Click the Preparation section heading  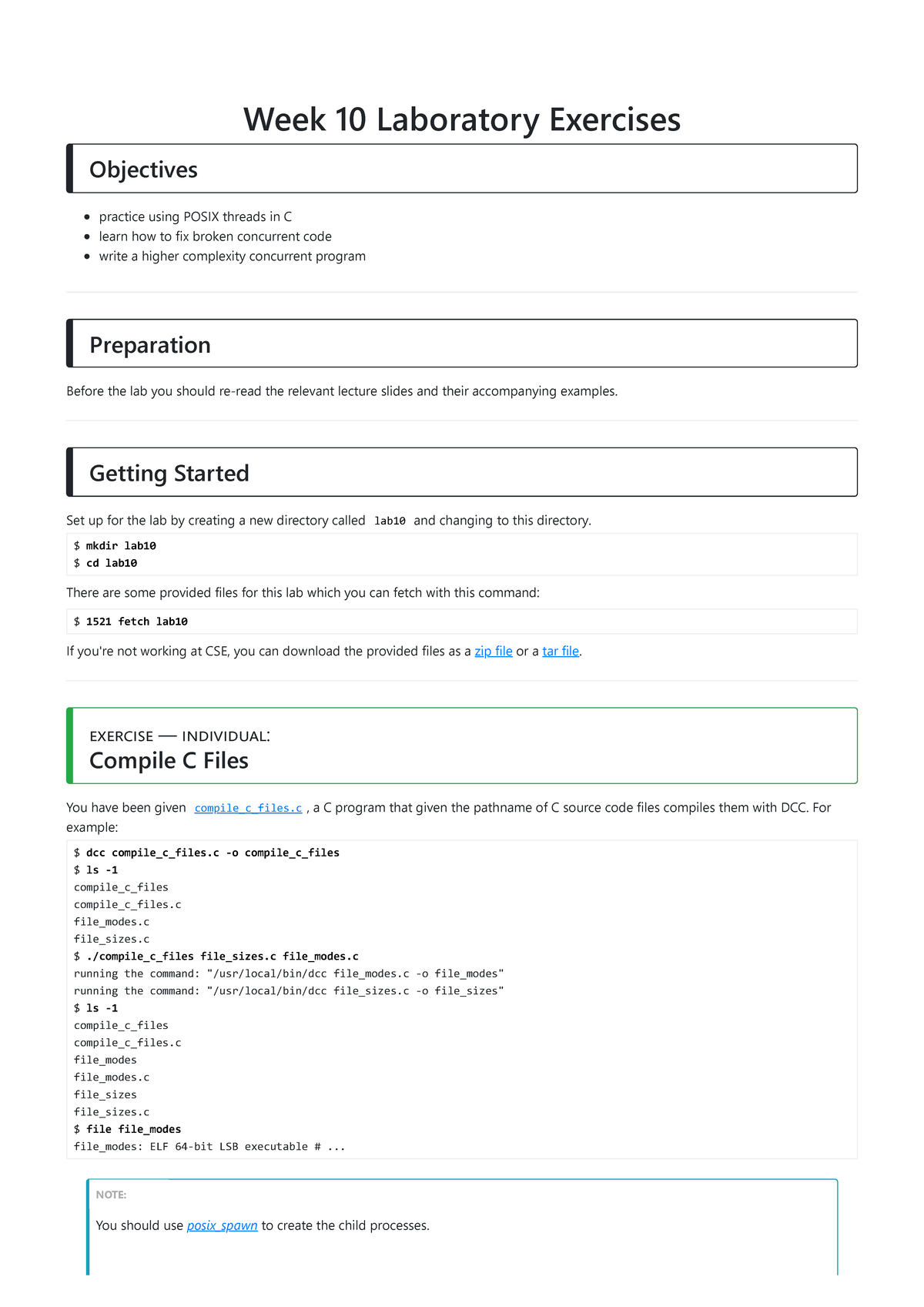tap(150, 345)
